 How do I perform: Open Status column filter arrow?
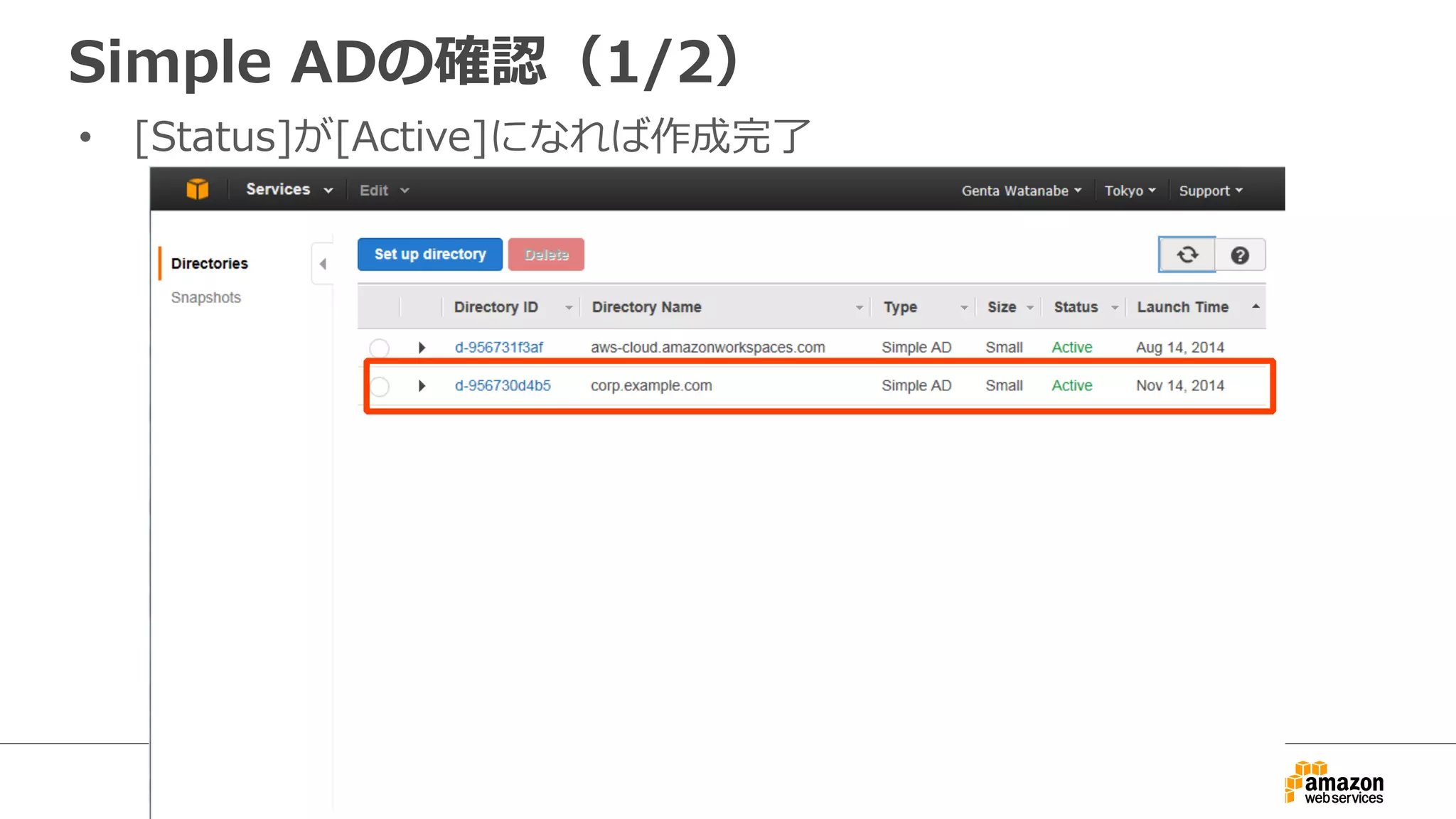(x=1115, y=308)
